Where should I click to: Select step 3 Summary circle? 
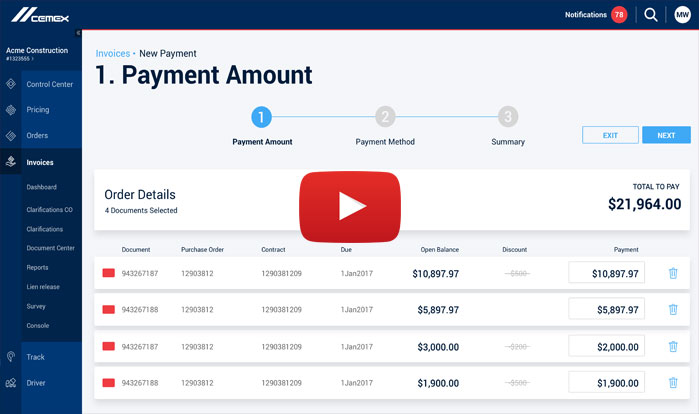point(508,117)
